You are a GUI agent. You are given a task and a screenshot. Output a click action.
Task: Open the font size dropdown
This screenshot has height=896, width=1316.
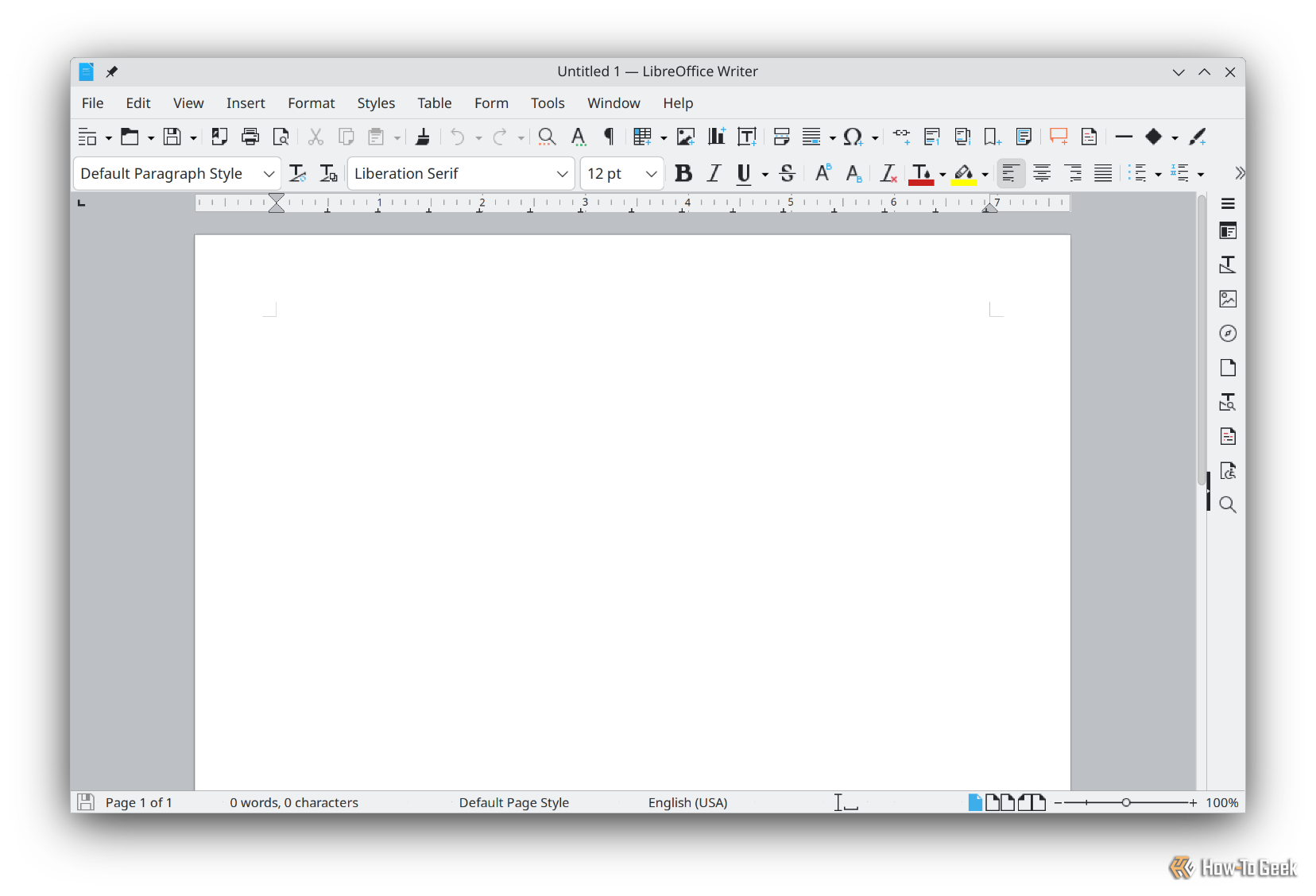[652, 173]
